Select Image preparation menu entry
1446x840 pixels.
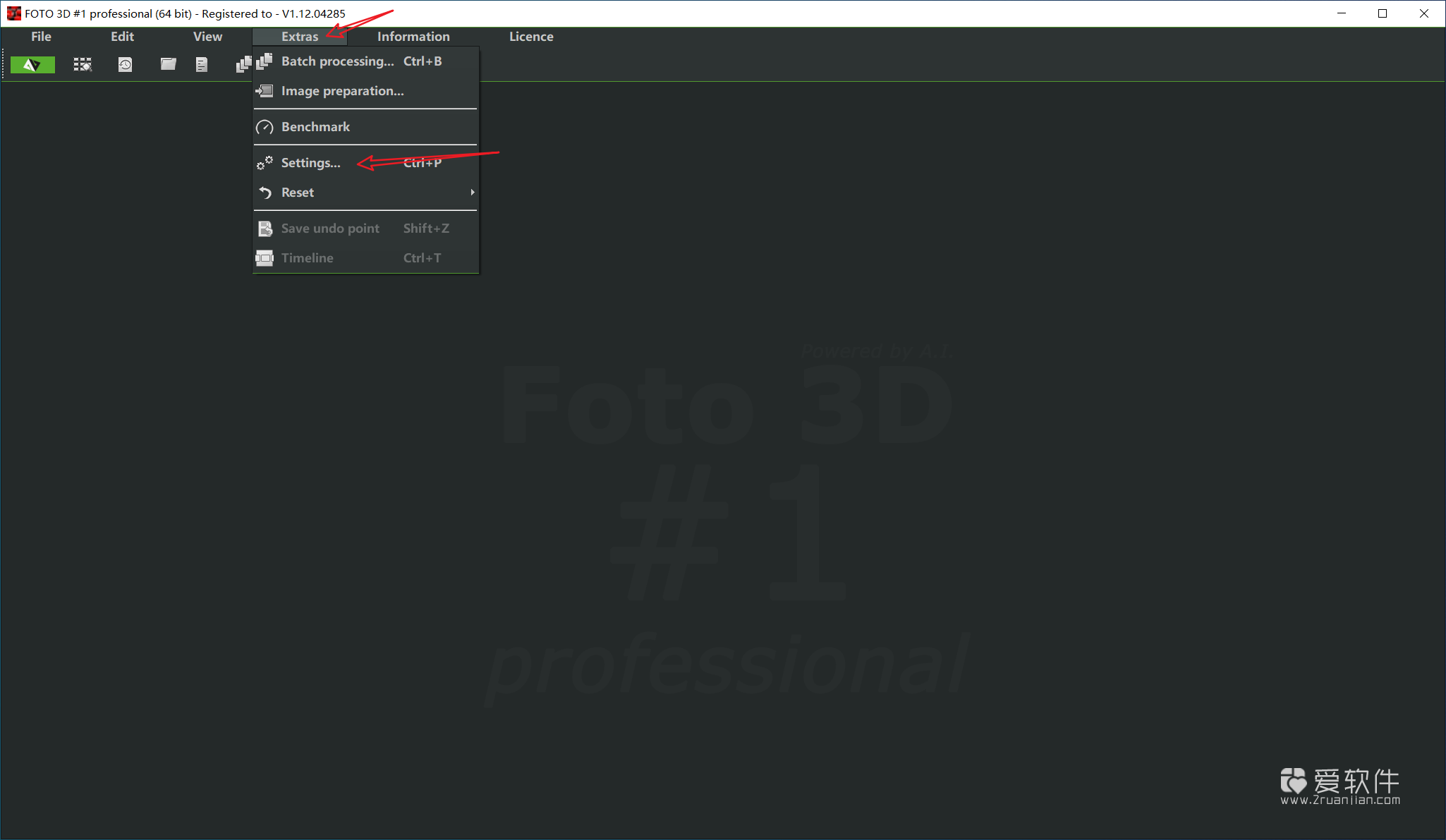pyautogui.click(x=342, y=91)
